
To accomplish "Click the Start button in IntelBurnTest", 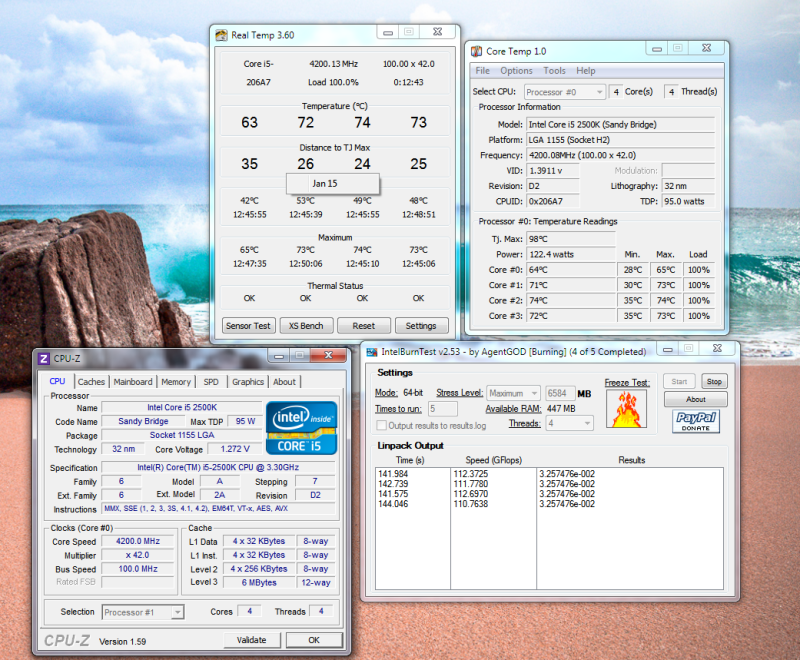I will coord(679,381).
